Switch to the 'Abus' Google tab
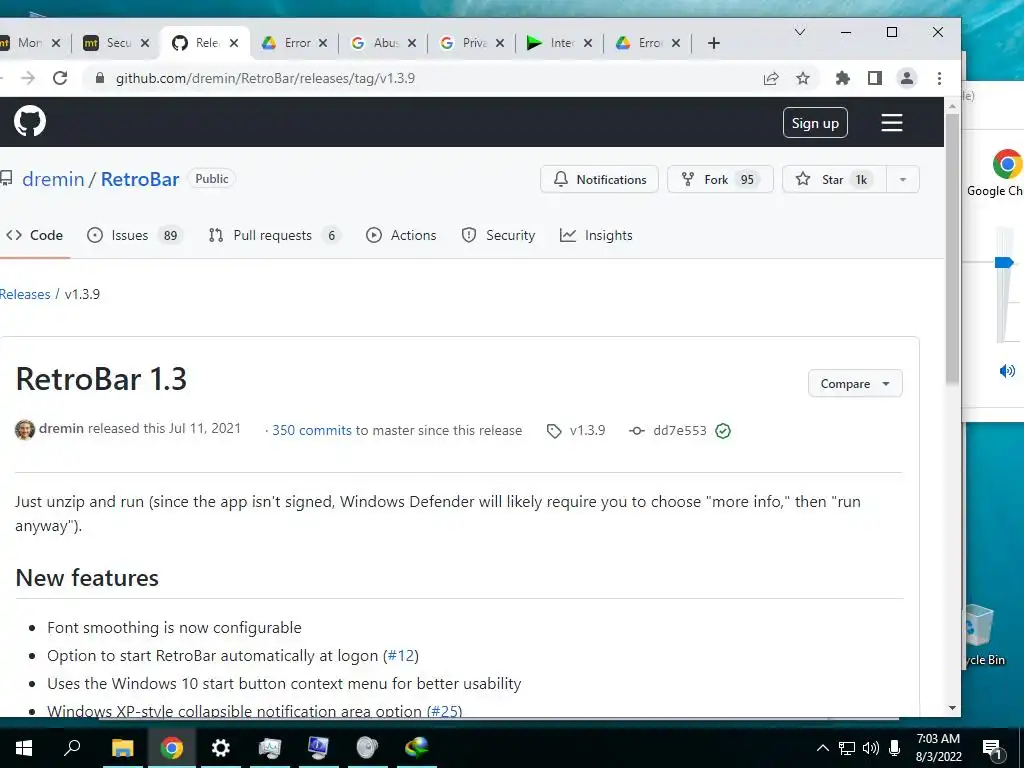 385,43
